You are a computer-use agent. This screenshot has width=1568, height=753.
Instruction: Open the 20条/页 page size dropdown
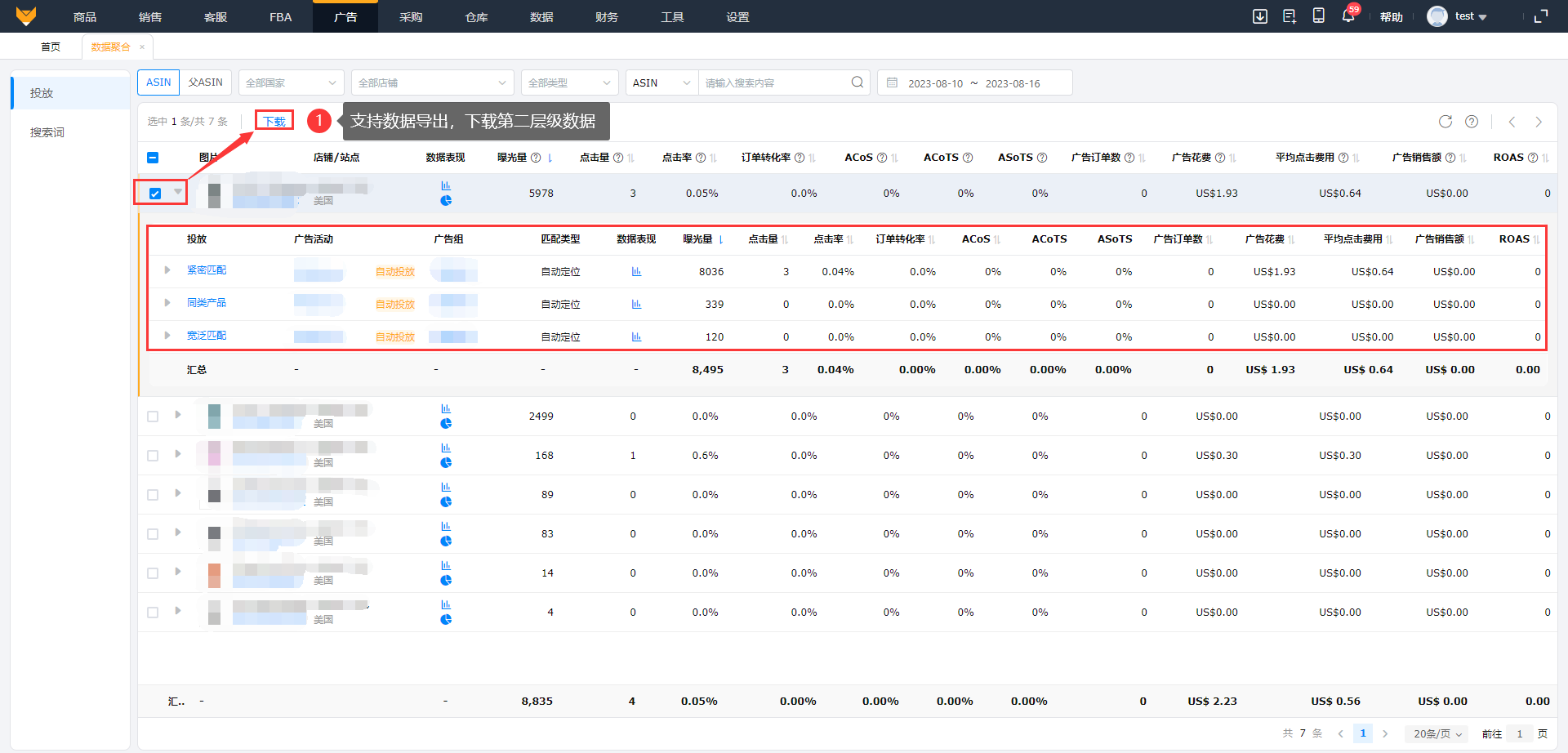click(x=1437, y=733)
